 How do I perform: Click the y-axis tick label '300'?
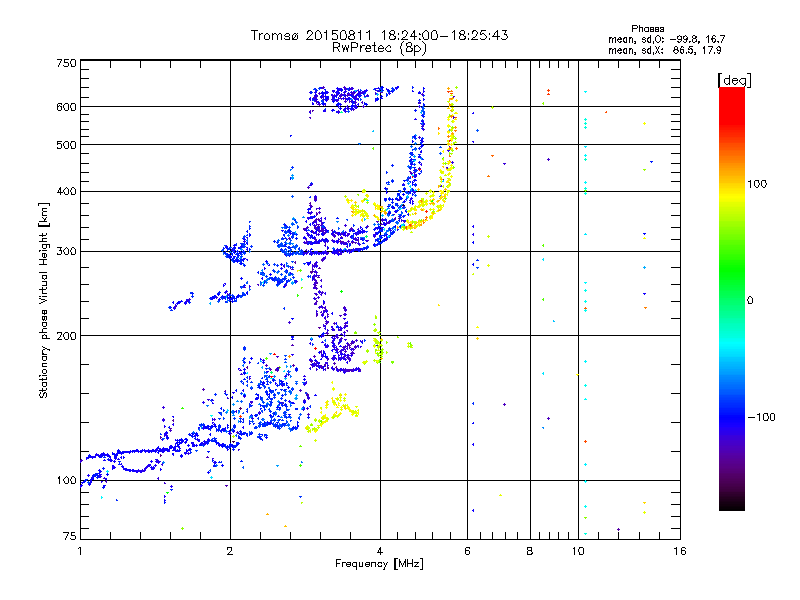[67, 252]
